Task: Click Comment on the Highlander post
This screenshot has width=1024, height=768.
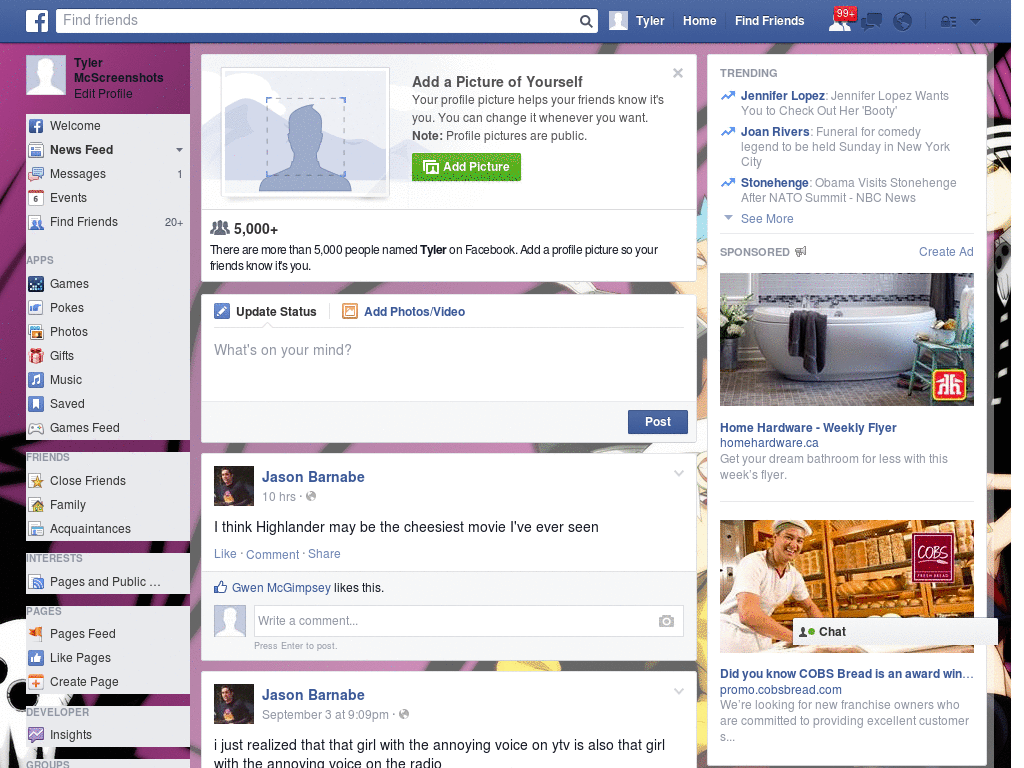Action: 272,554
